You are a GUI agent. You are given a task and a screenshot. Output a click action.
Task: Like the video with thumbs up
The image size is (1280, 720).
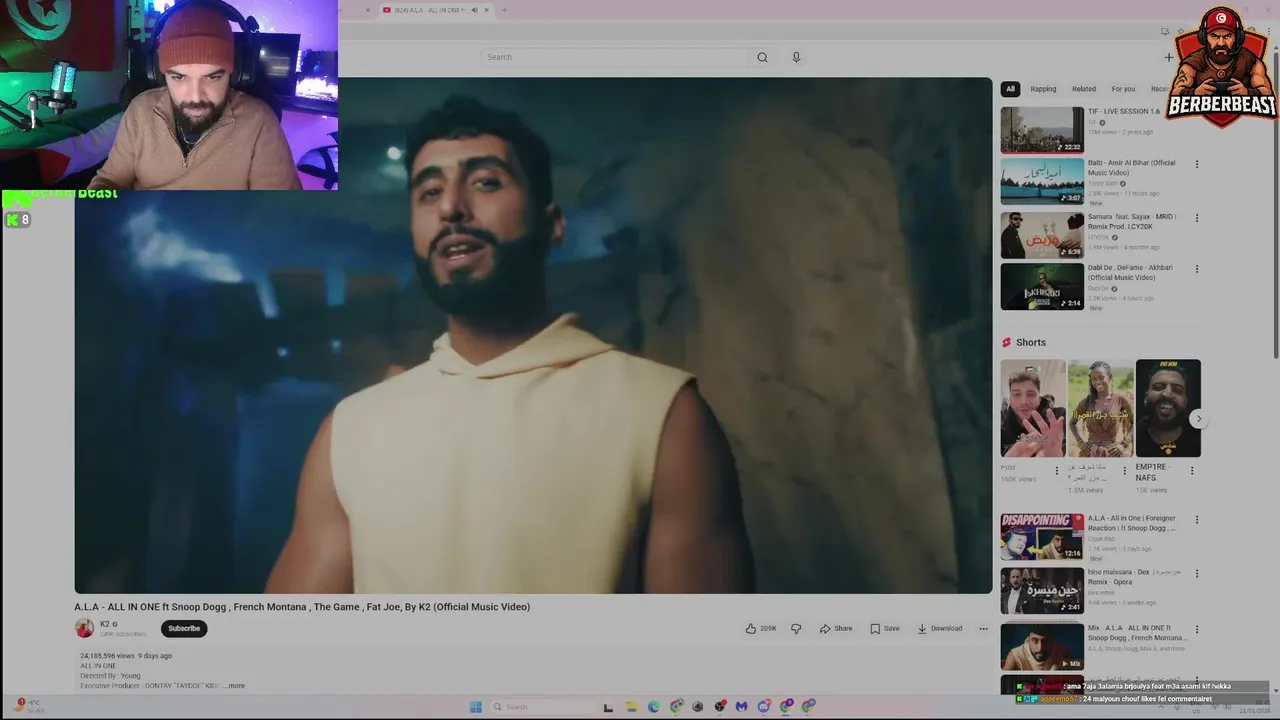coord(760,629)
